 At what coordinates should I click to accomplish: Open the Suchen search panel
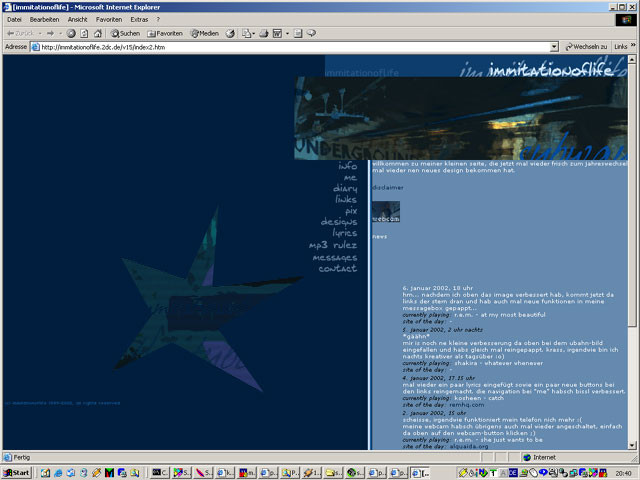(x=125, y=33)
